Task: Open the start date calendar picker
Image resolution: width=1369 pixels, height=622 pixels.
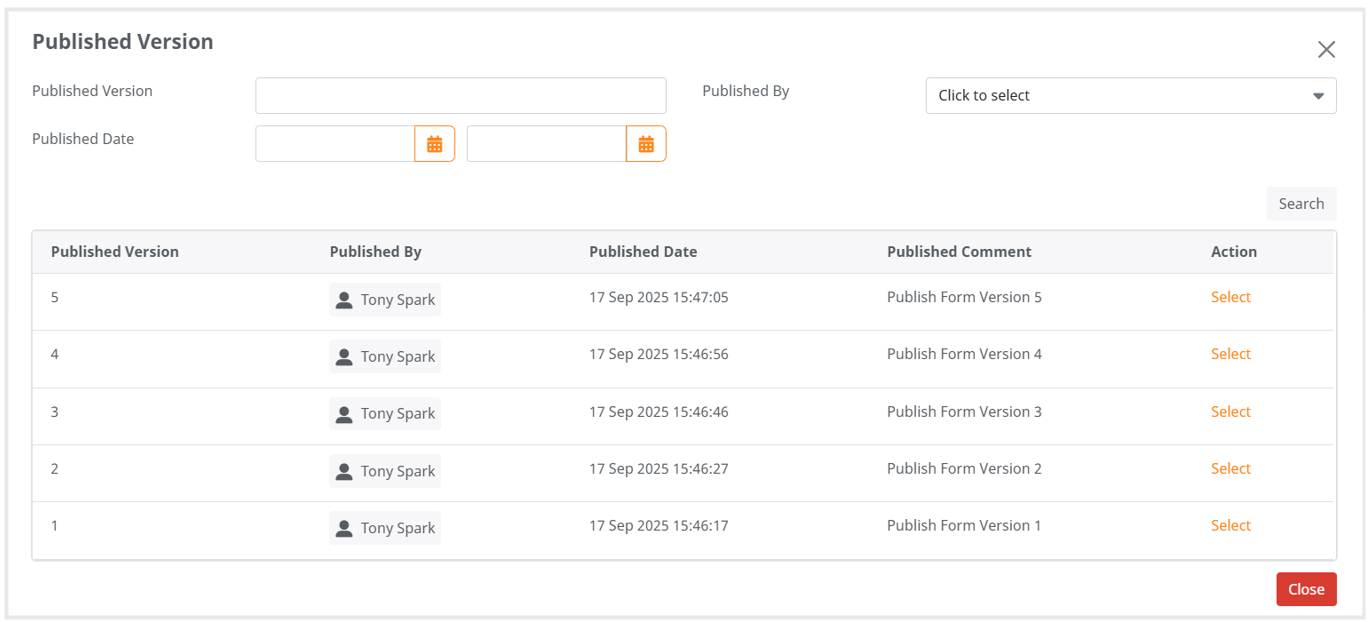Action: coord(435,144)
